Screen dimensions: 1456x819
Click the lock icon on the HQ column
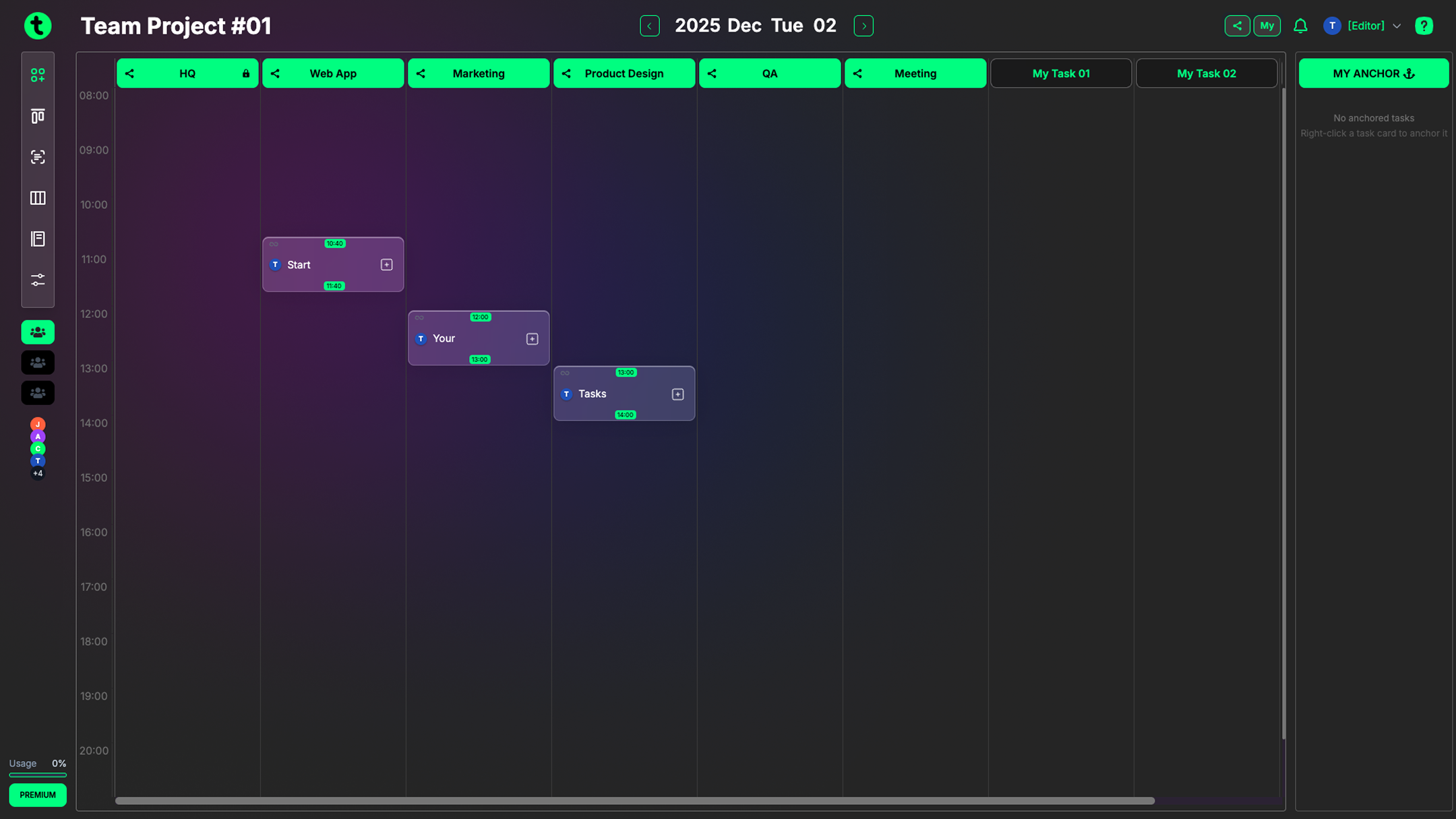pyautogui.click(x=245, y=73)
